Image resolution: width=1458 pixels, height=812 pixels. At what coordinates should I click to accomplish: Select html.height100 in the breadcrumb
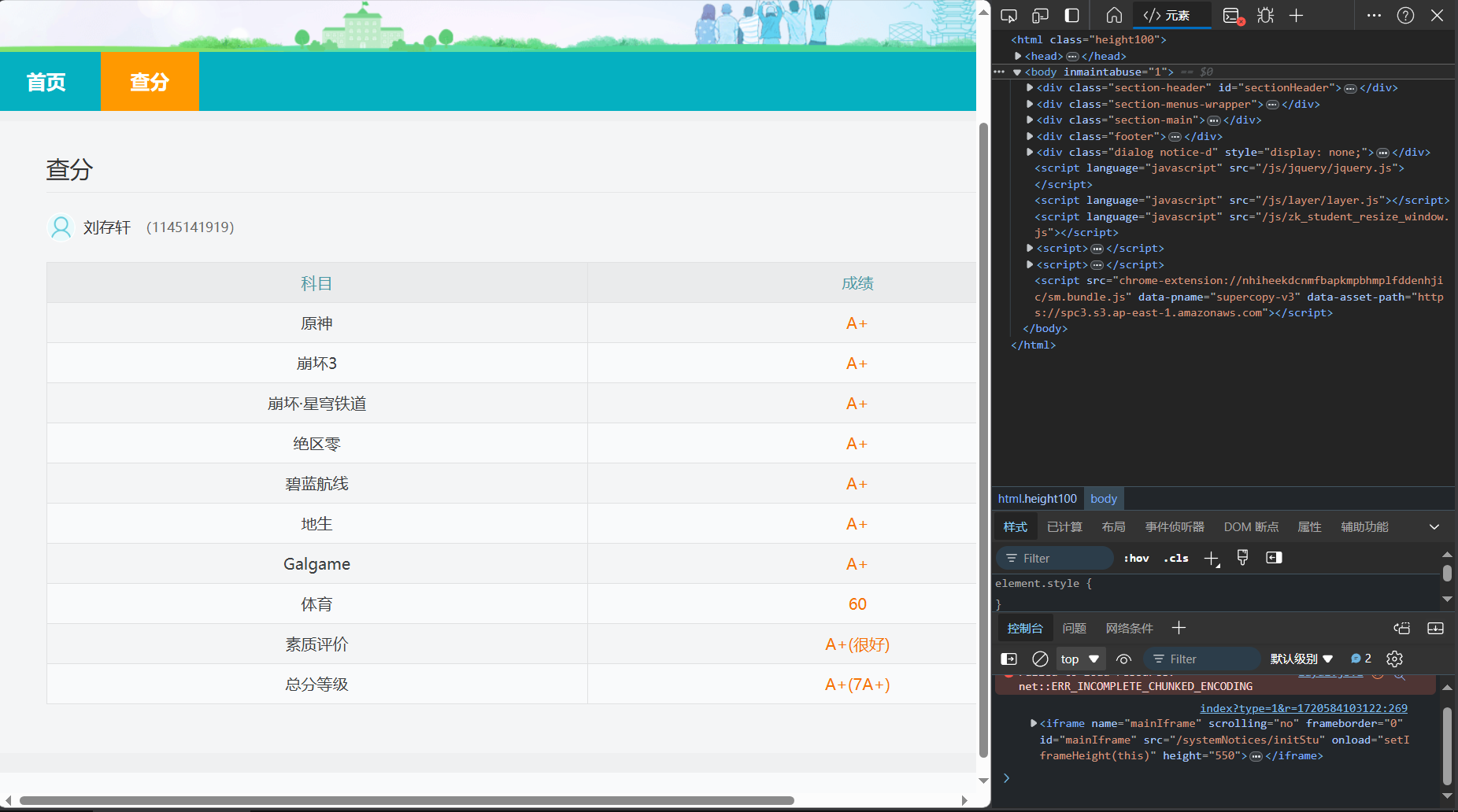(1037, 499)
